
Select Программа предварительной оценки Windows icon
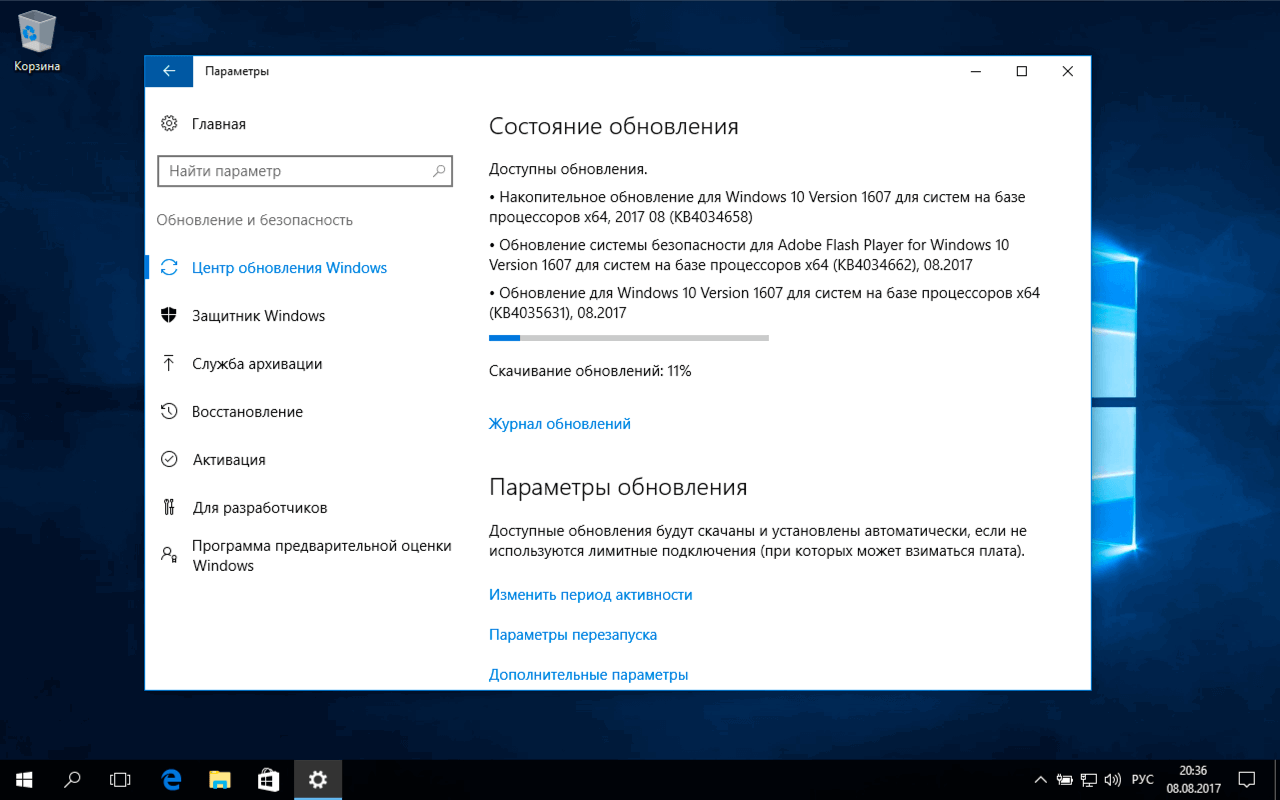click(170, 555)
